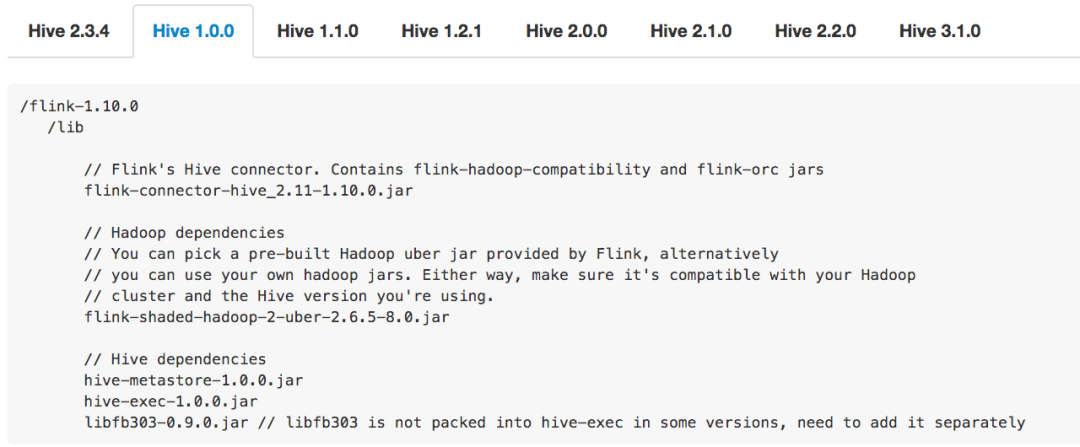Open the Hive 1.1.0 tab
This screenshot has height=447, width=1080.
317,31
